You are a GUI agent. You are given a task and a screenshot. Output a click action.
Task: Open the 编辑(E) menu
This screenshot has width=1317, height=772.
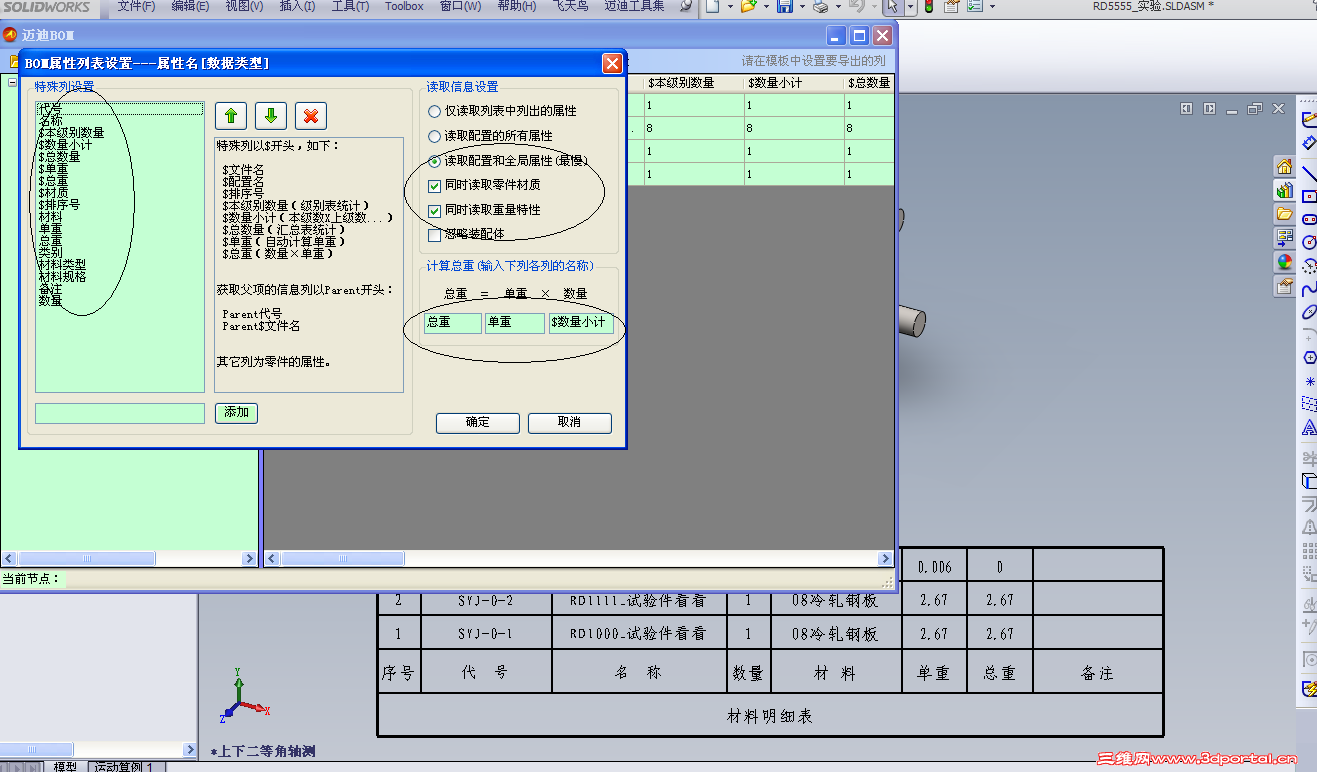pyautogui.click(x=190, y=6)
